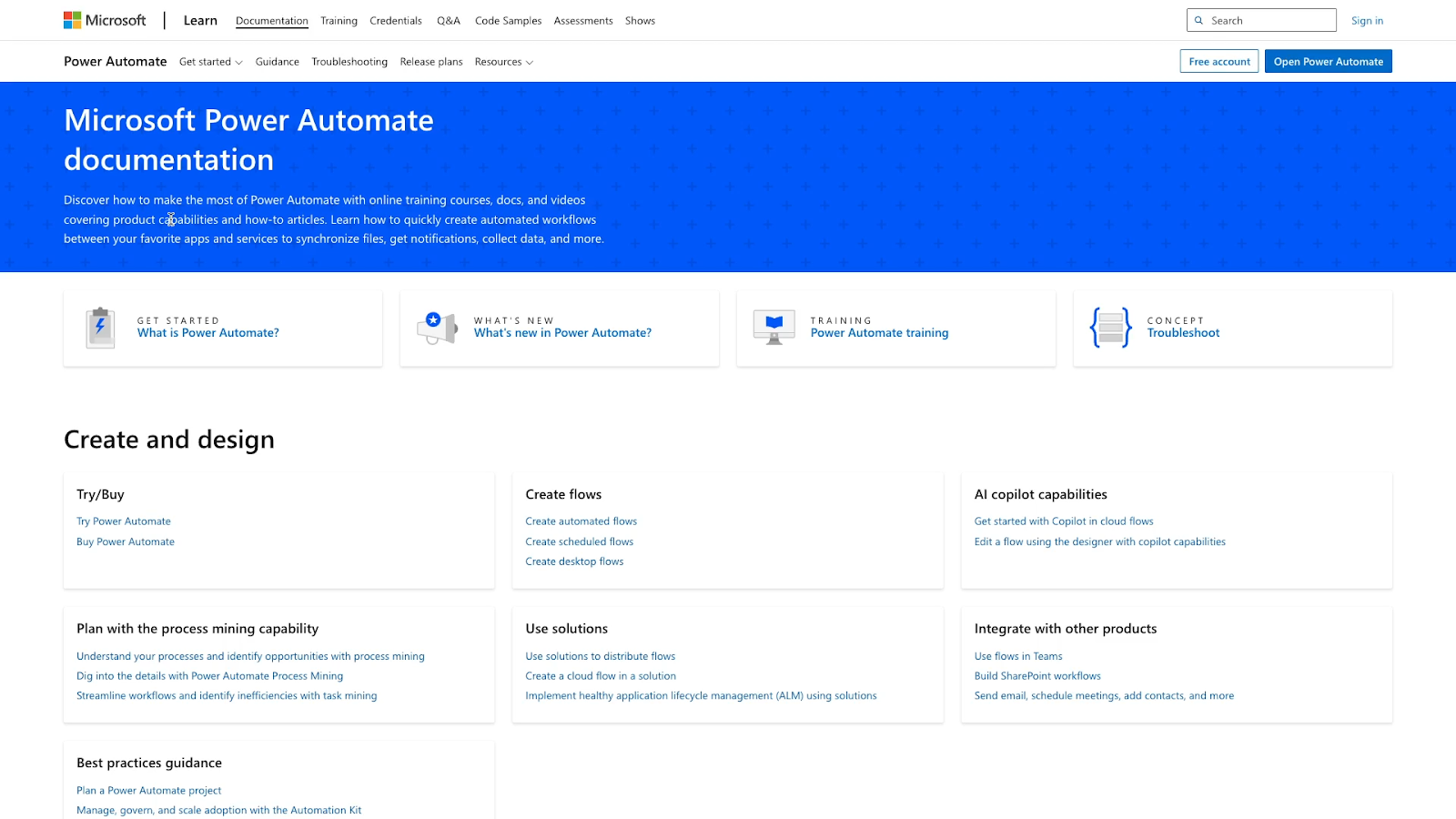The image size is (1456, 819).
Task: Open Dig into Power Automate Process Mining link
Action: pos(210,676)
